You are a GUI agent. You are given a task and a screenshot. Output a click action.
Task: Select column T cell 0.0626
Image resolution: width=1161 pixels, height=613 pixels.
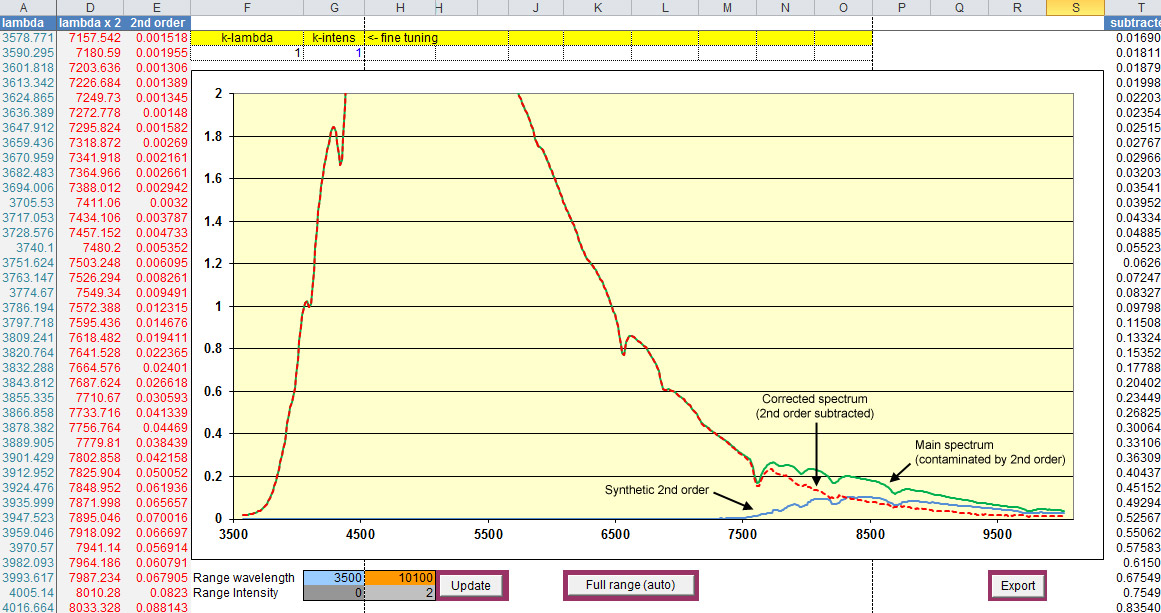[1132, 262]
